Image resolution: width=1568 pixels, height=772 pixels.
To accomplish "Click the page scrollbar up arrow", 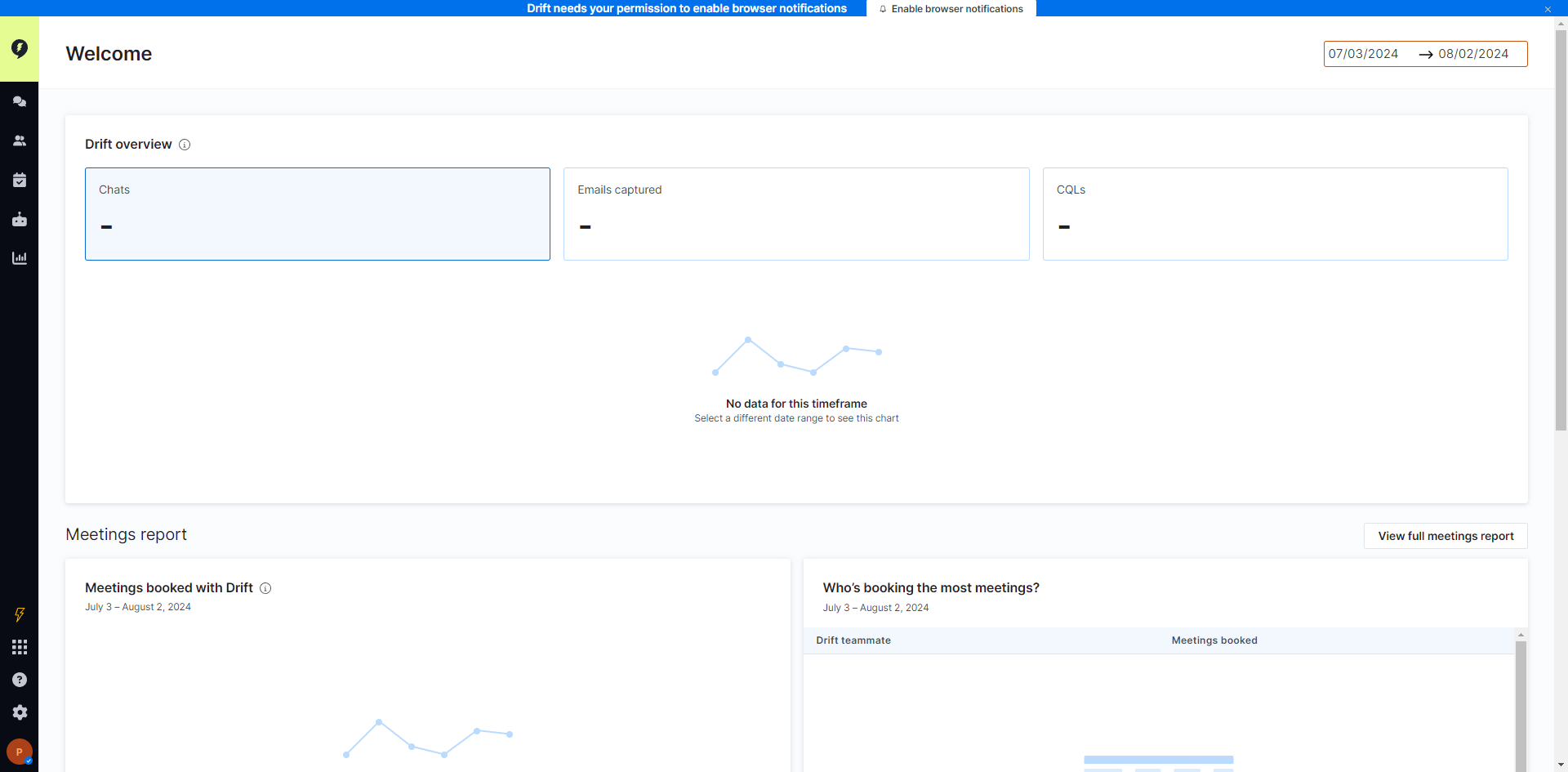I will (x=1561, y=24).
